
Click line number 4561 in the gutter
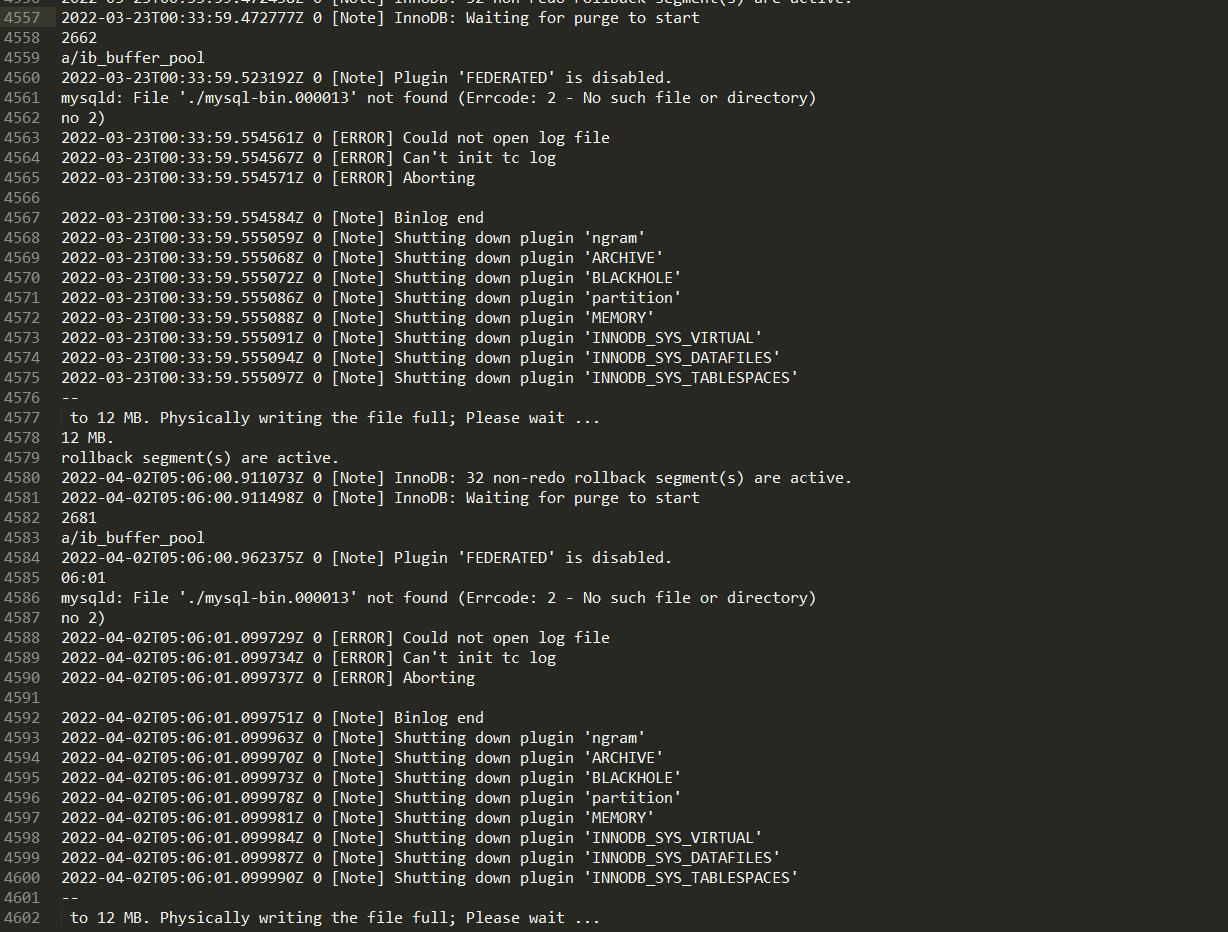(21, 98)
